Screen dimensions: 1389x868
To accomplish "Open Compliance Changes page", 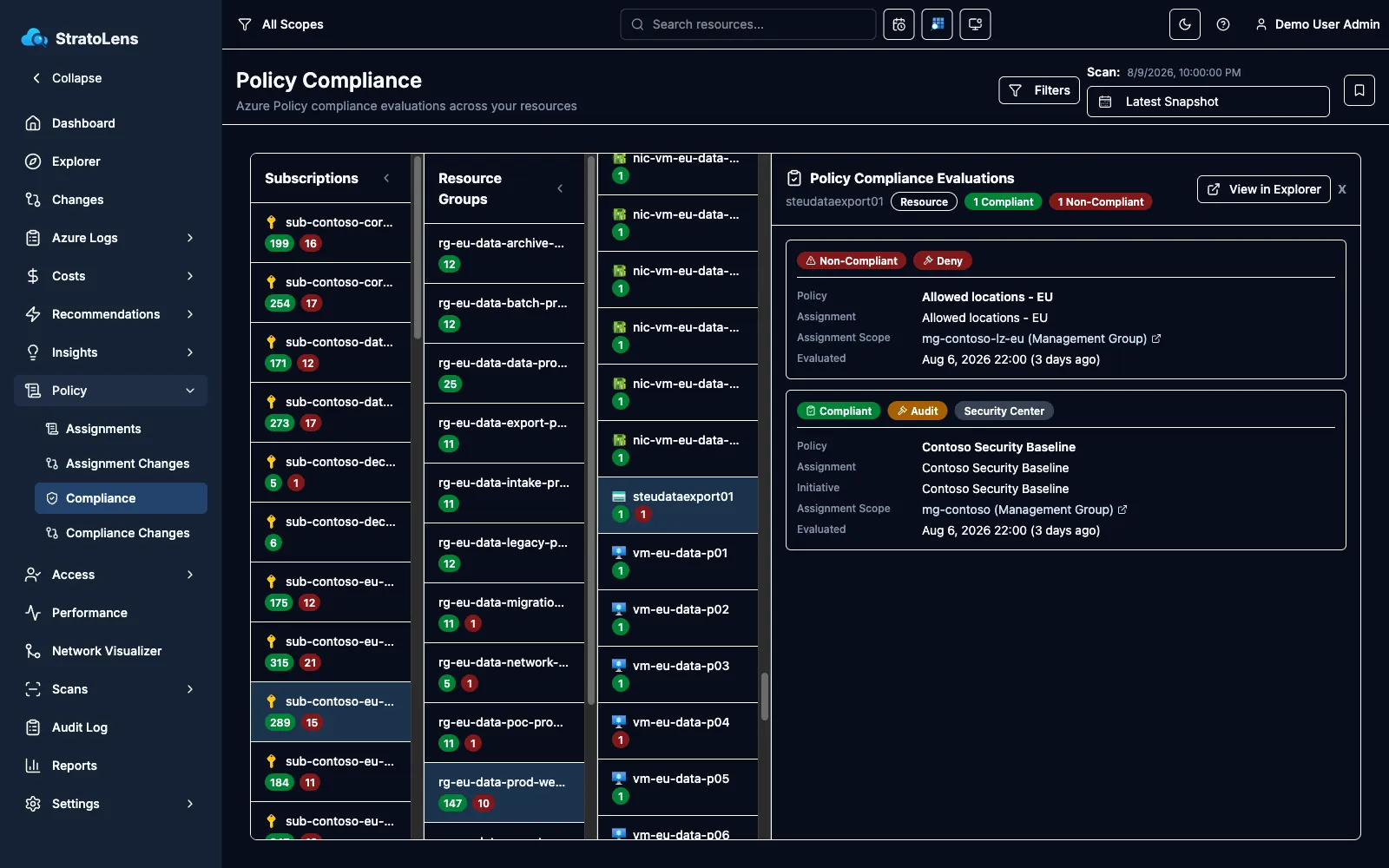I will (x=122, y=533).
